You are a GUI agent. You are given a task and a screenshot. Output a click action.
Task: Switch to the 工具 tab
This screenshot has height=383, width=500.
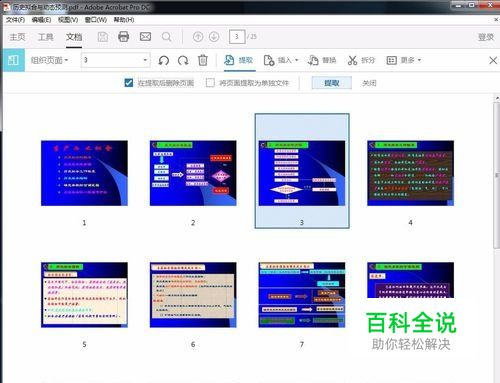coord(46,37)
